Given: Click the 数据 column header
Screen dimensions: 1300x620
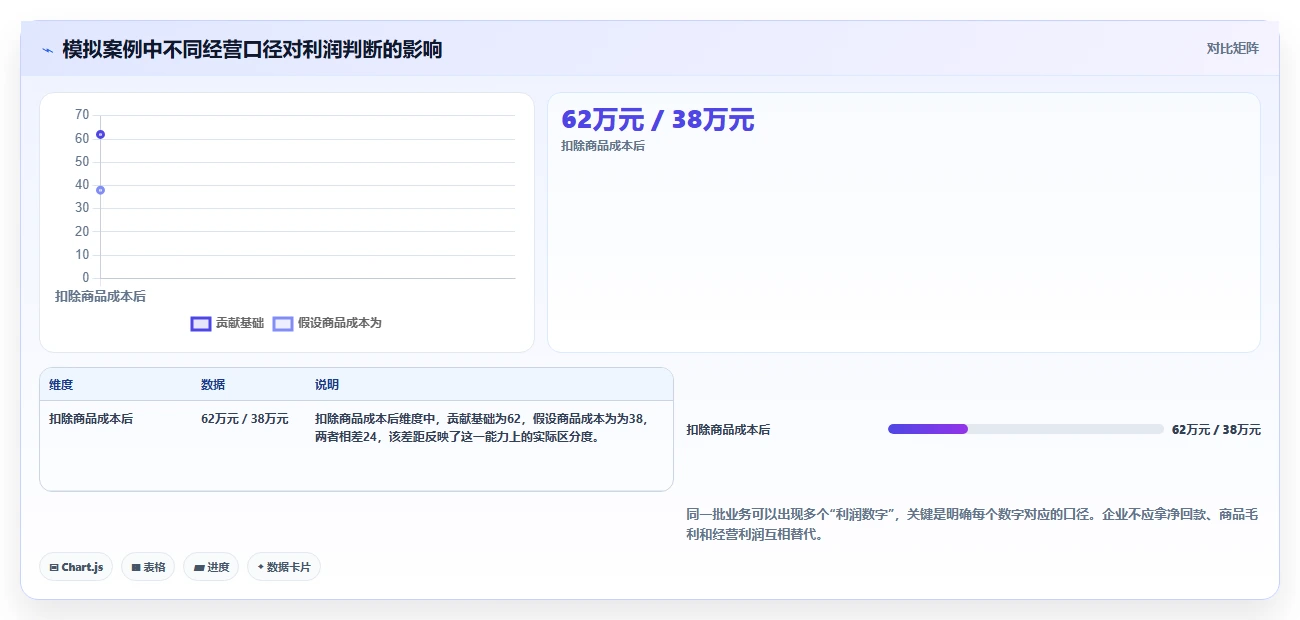Looking at the screenshot, I should click(x=213, y=385).
